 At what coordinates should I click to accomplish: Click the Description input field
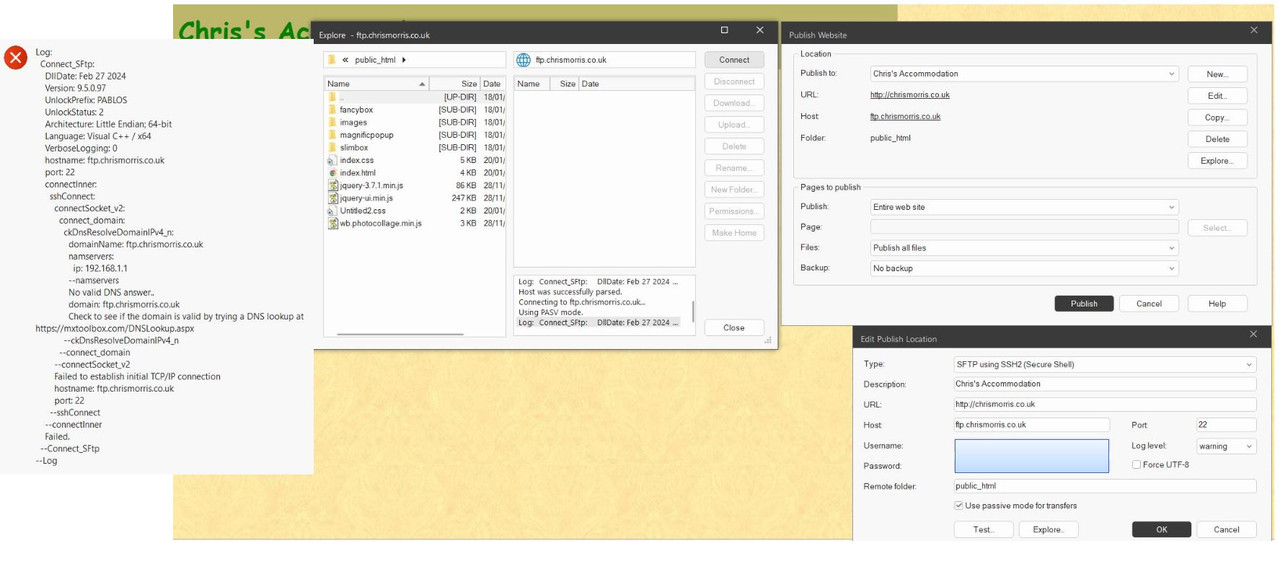click(x=1105, y=384)
